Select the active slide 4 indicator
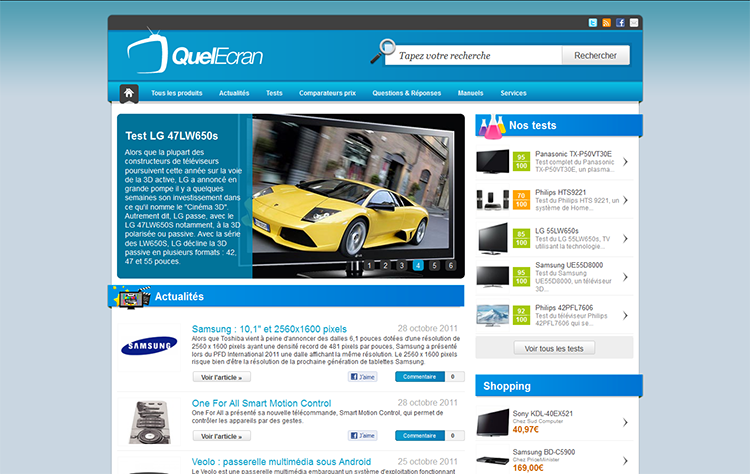 point(418,265)
